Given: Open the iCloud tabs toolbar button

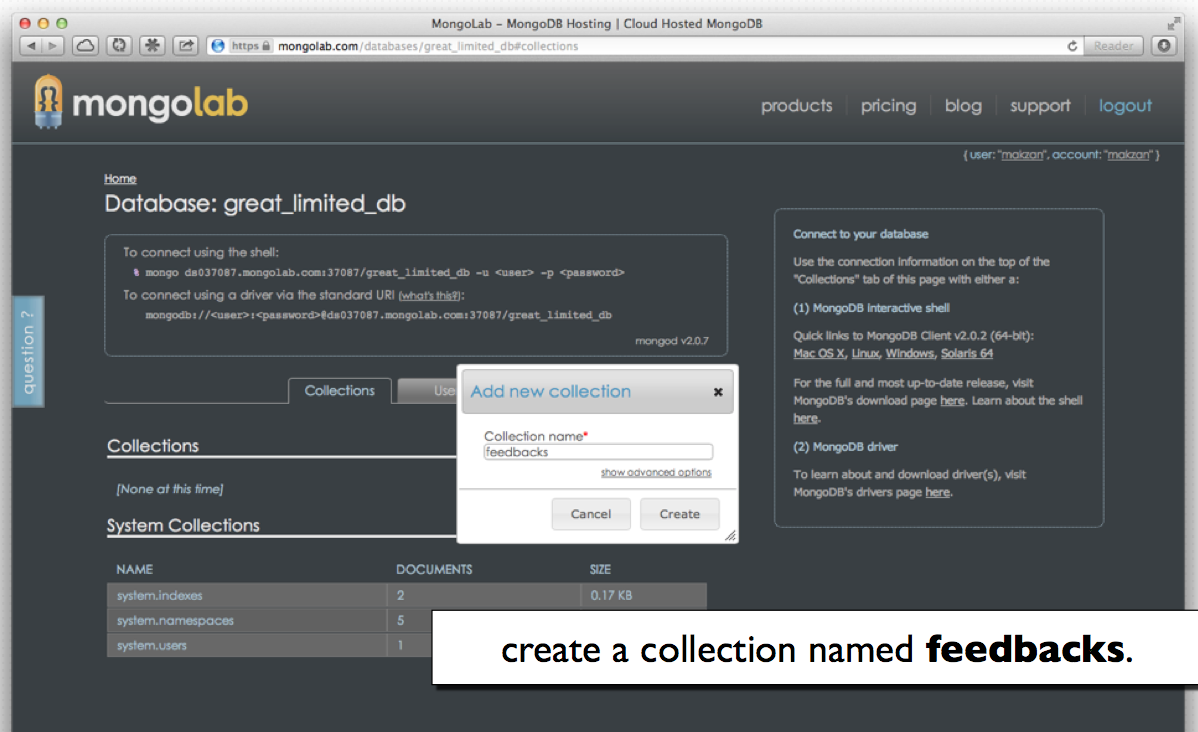Looking at the screenshot, I should click(x=86, y=46).
